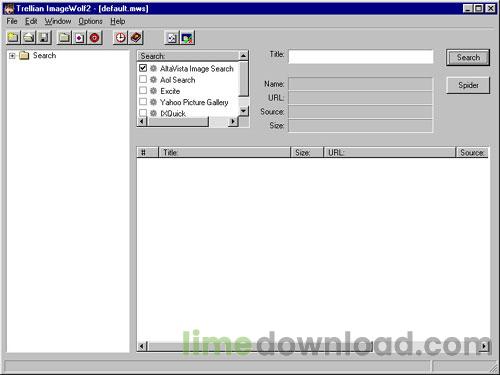Open the File menu
This screenshot has height=375, width=500.
[x=12, y=21]
